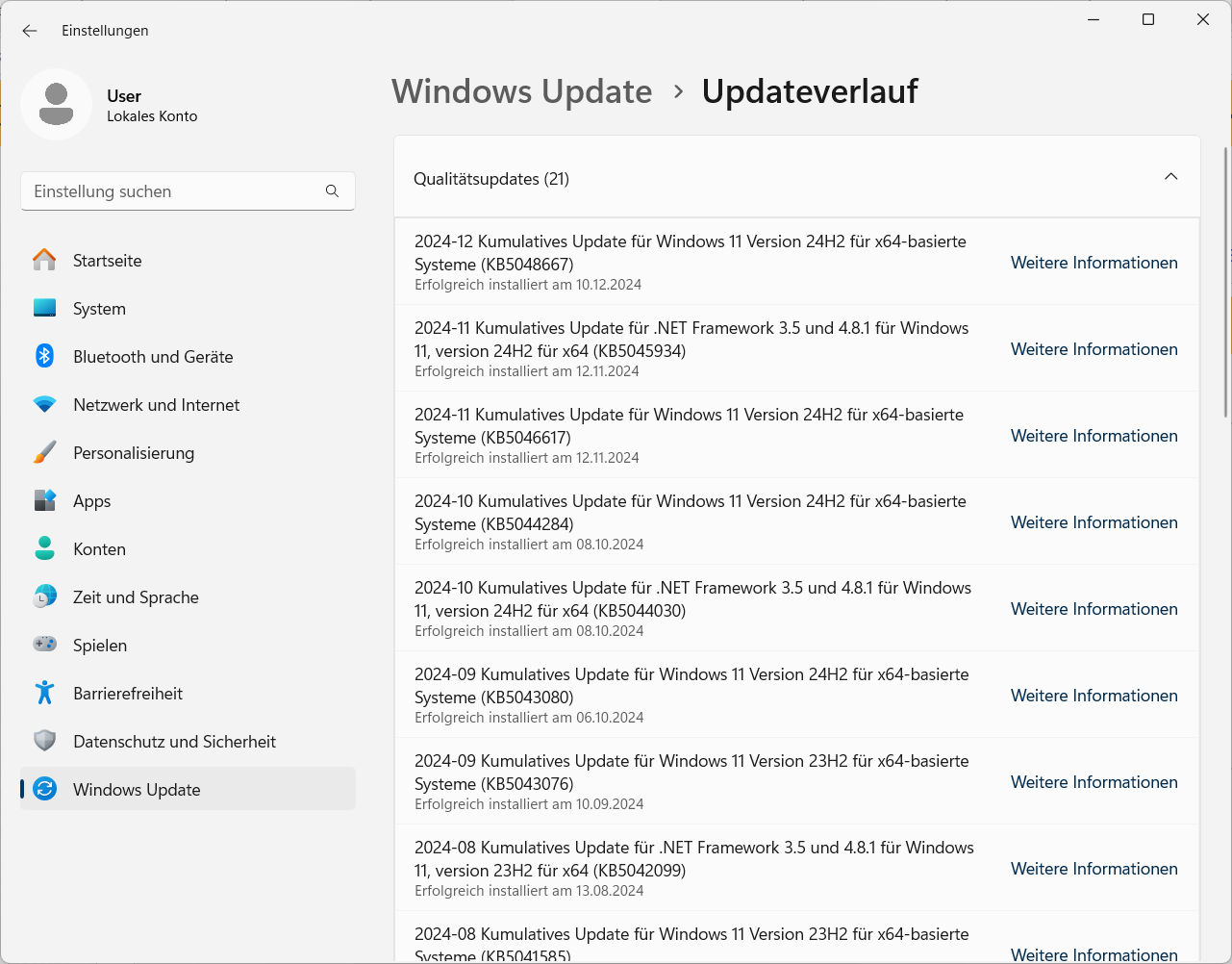Click the Startseite home icon
This screenshot has height=964, width=1232.
pyautogui.click(x=44, y=261)
